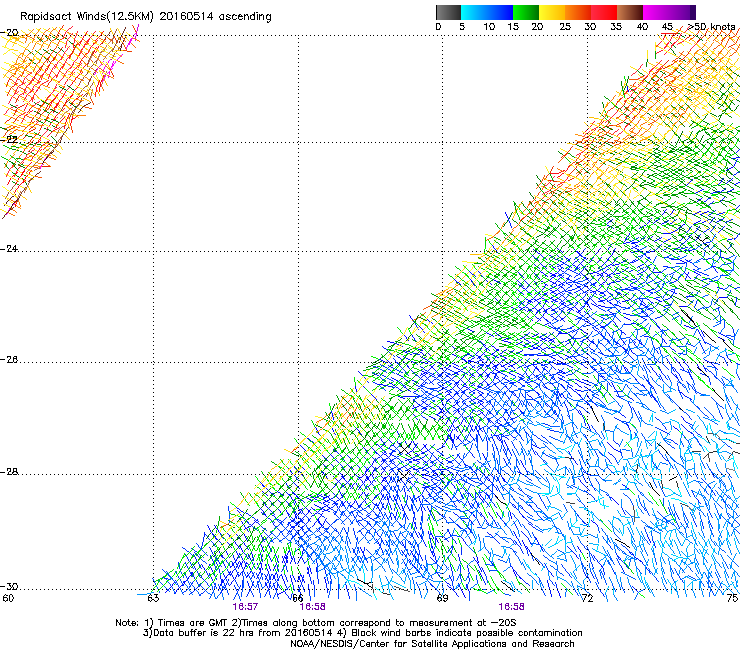Click the '69' longitude axis label
Screen dimensions: 740x650
click(442, 599)
